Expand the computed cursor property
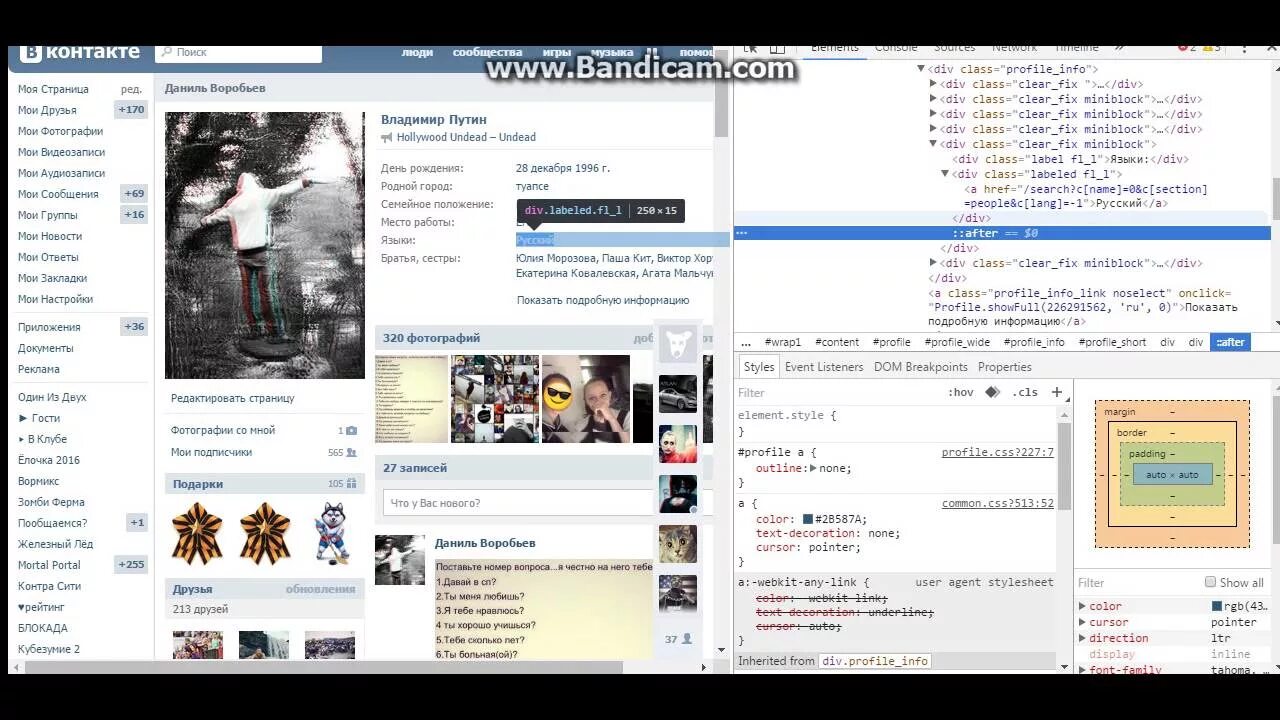The width and height of the screenshot is (1280, 720). (1082, 622)
